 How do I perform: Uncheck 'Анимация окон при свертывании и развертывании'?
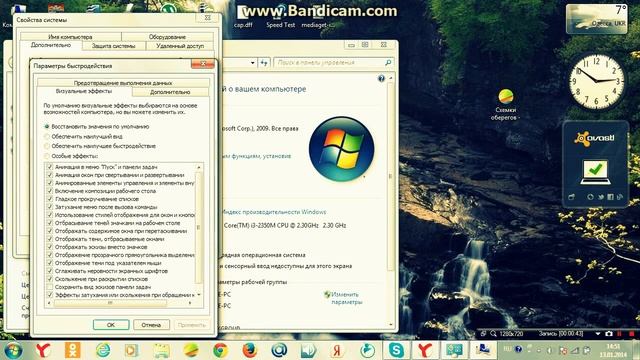pyautogui.click(x=50, y=175)
